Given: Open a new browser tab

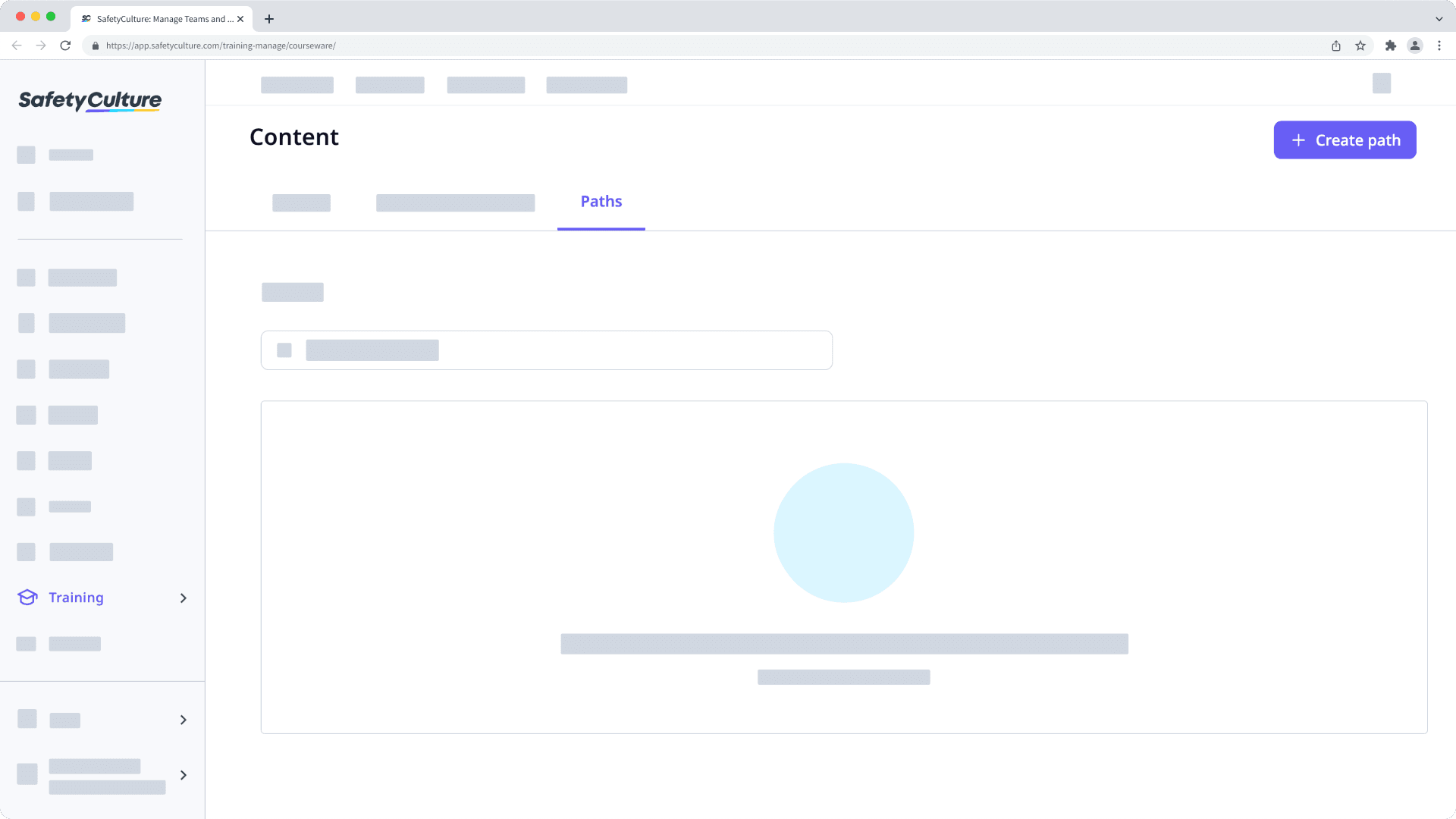Looking at the screenshot, I should click(x=268, y=19).
